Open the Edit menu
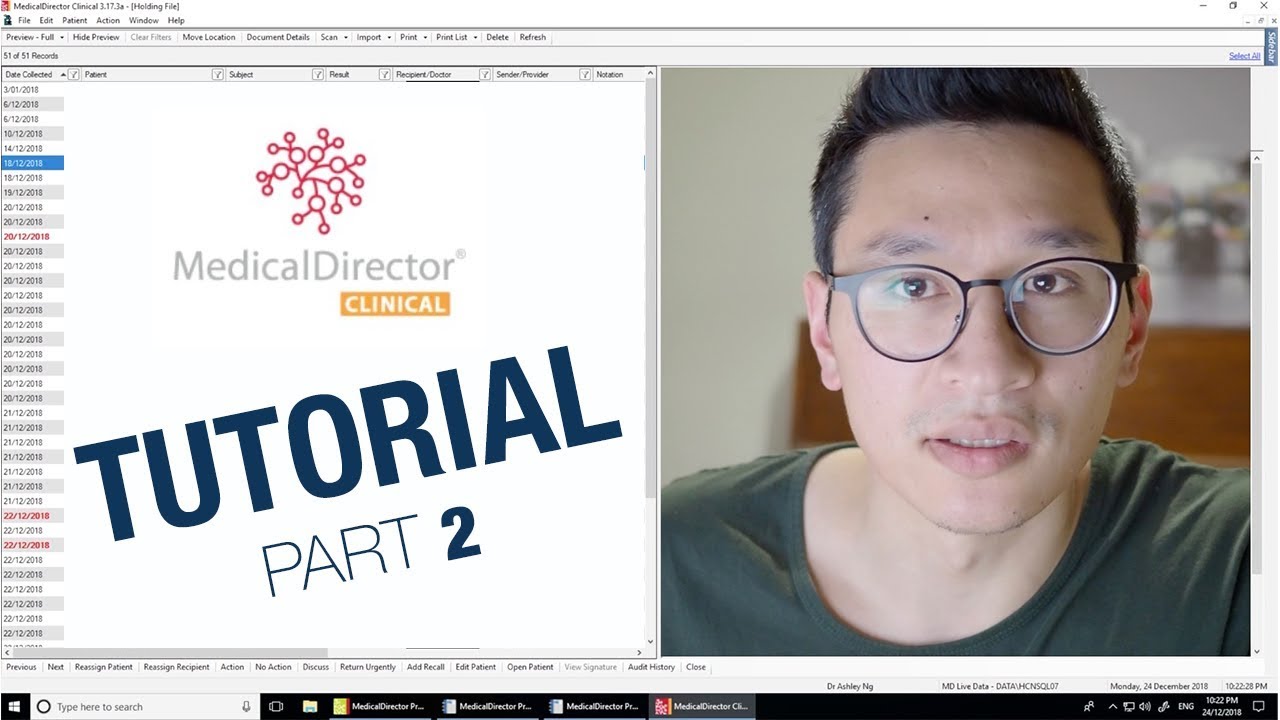 pyautogui.click(x=46, y=20)
